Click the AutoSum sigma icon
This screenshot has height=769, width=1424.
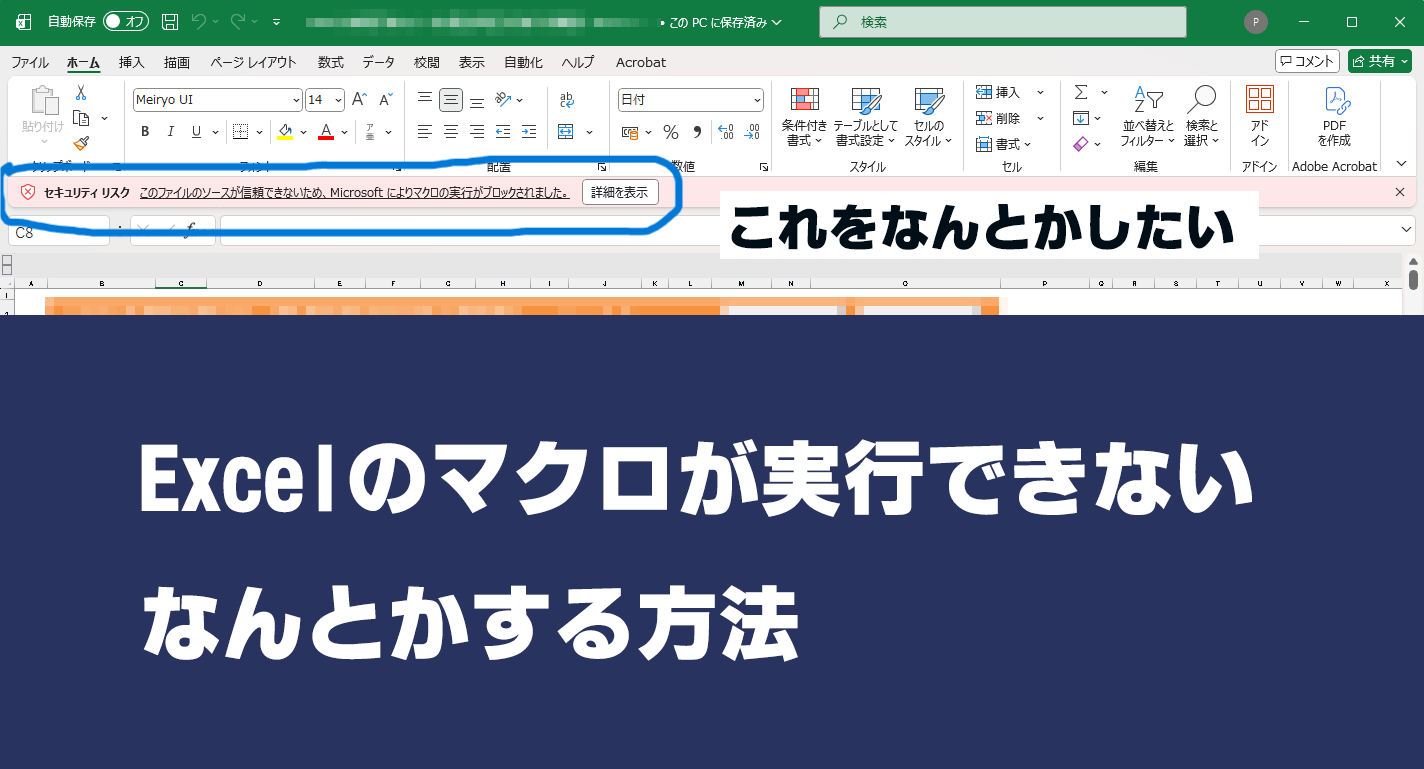click(x=1081, y=92)
